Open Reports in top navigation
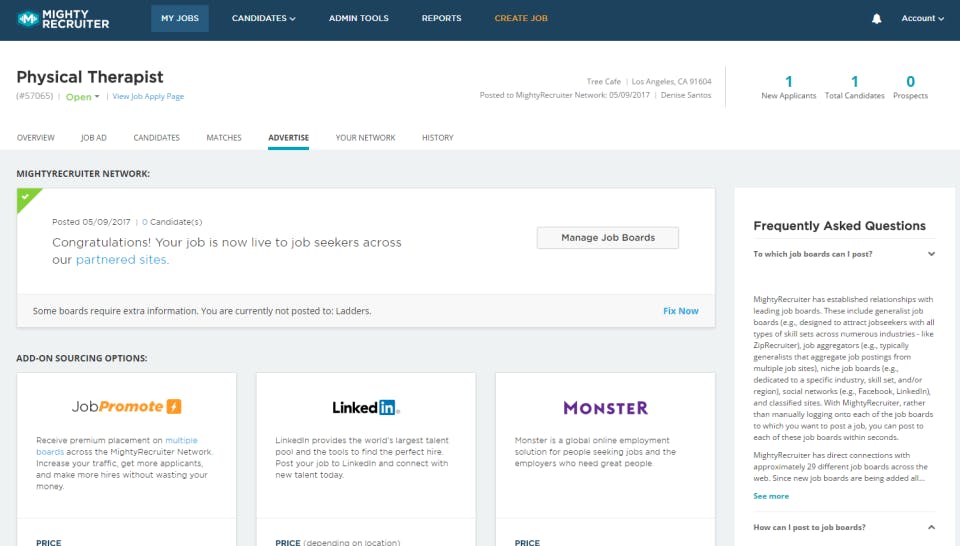Viewport: 960px width, 546px height. tap(441, 18)
